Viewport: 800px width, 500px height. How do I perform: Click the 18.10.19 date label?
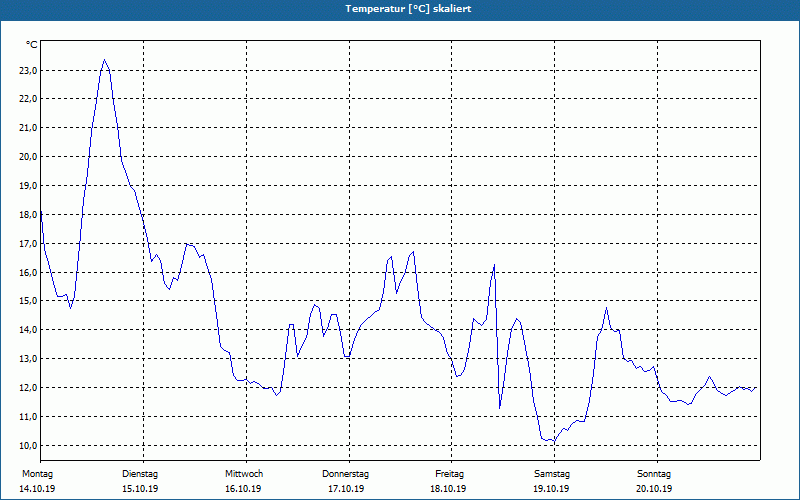click(x=448, y=489)
